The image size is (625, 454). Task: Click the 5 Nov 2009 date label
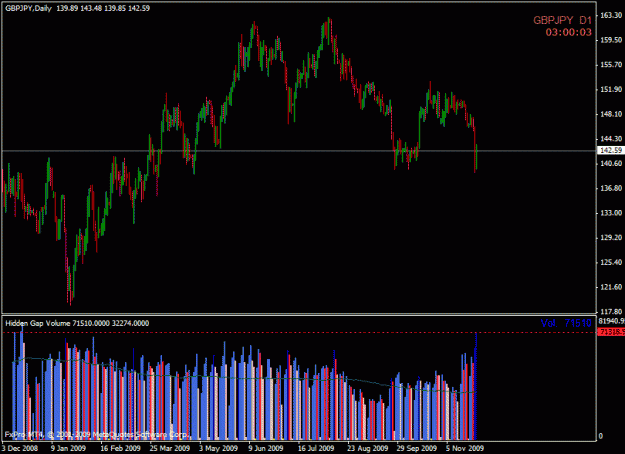click(x=465, y=448)
